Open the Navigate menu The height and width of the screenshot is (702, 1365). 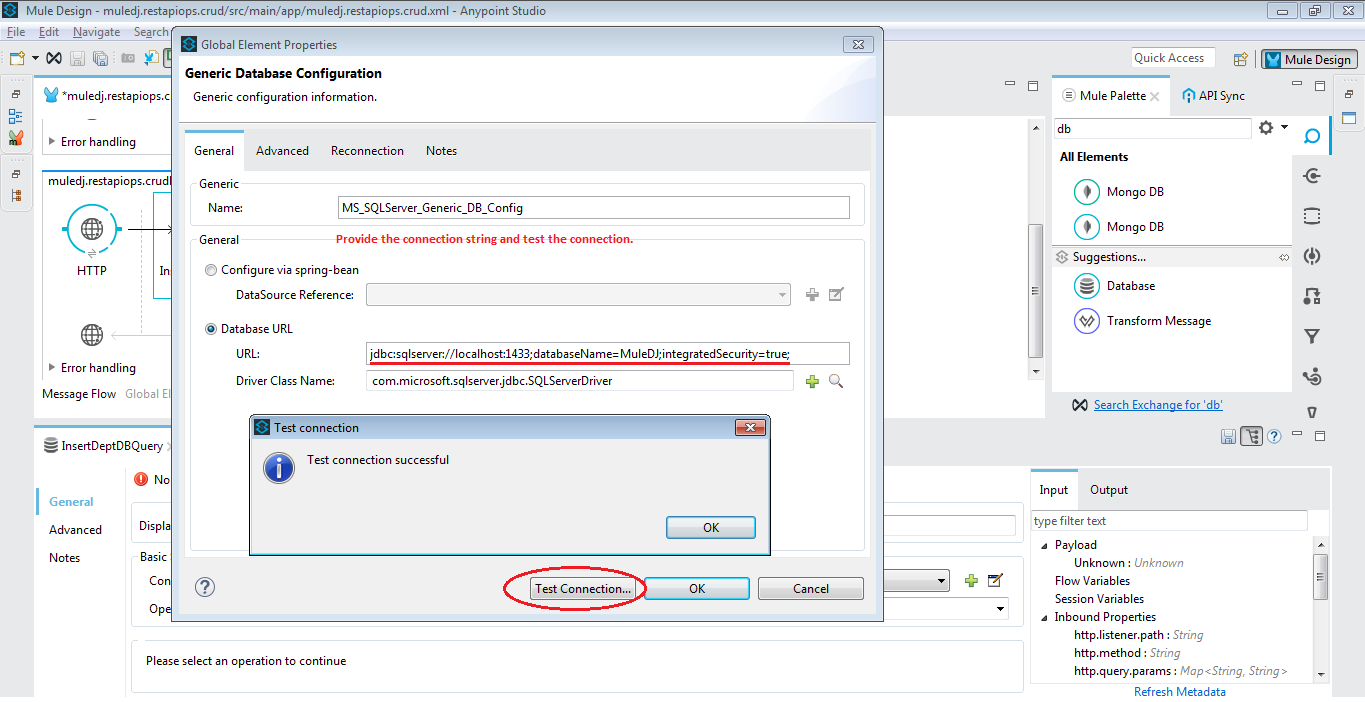coord(96,32)
